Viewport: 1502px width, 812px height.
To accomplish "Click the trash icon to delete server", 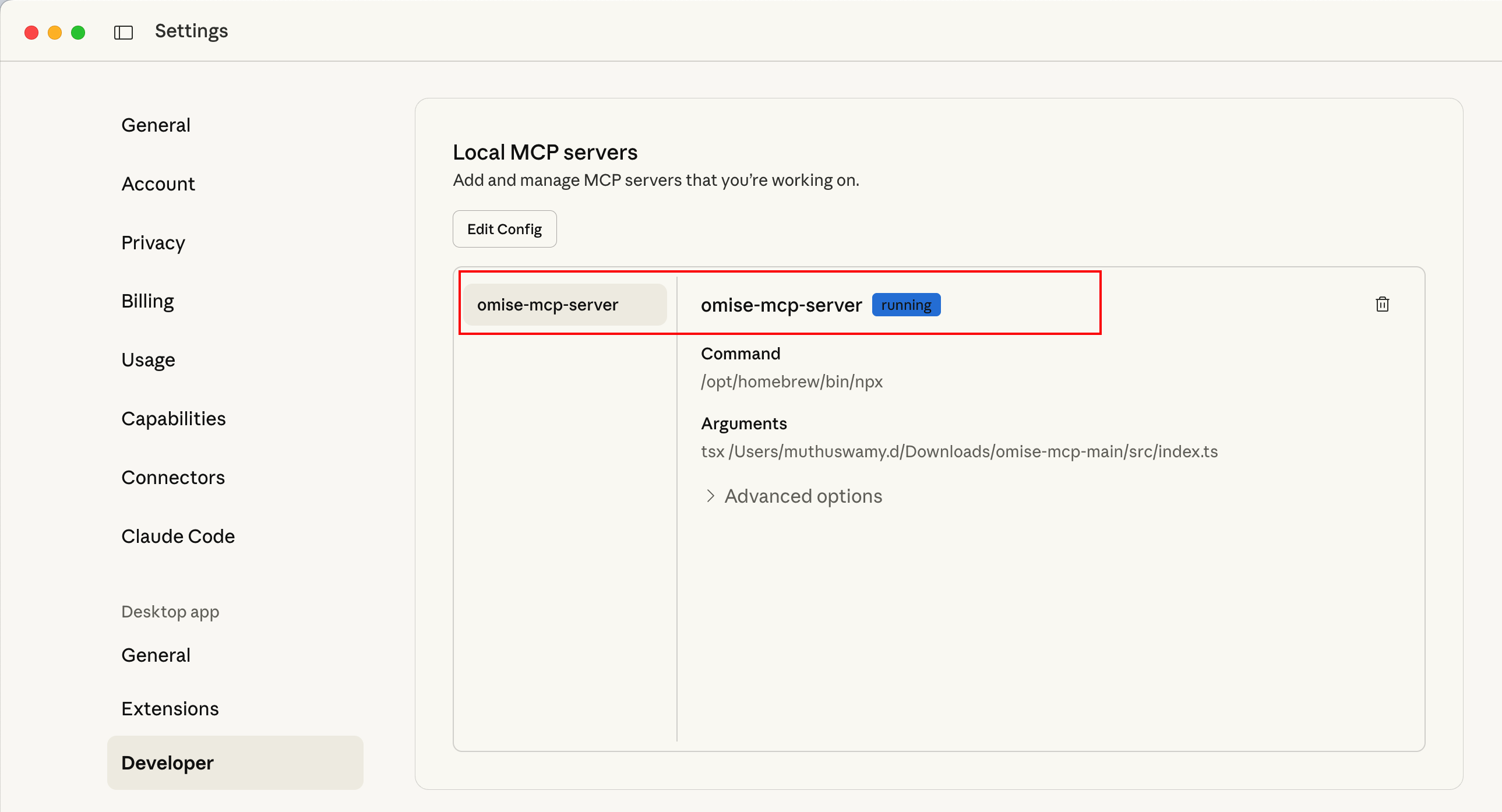I will point(1382,304).
